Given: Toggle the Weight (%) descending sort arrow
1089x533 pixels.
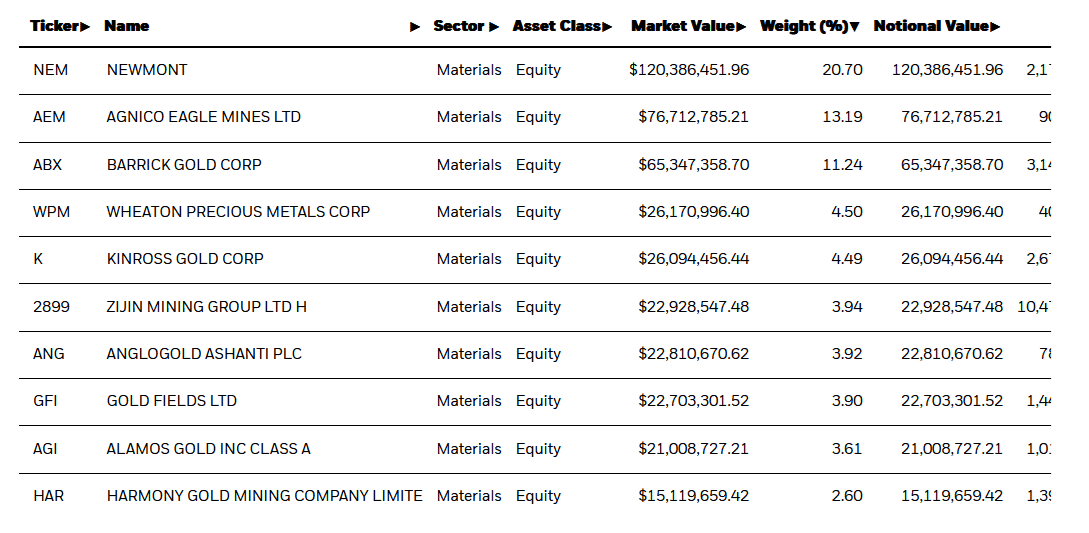Looking at the screenshot, I should coord(855,27).
